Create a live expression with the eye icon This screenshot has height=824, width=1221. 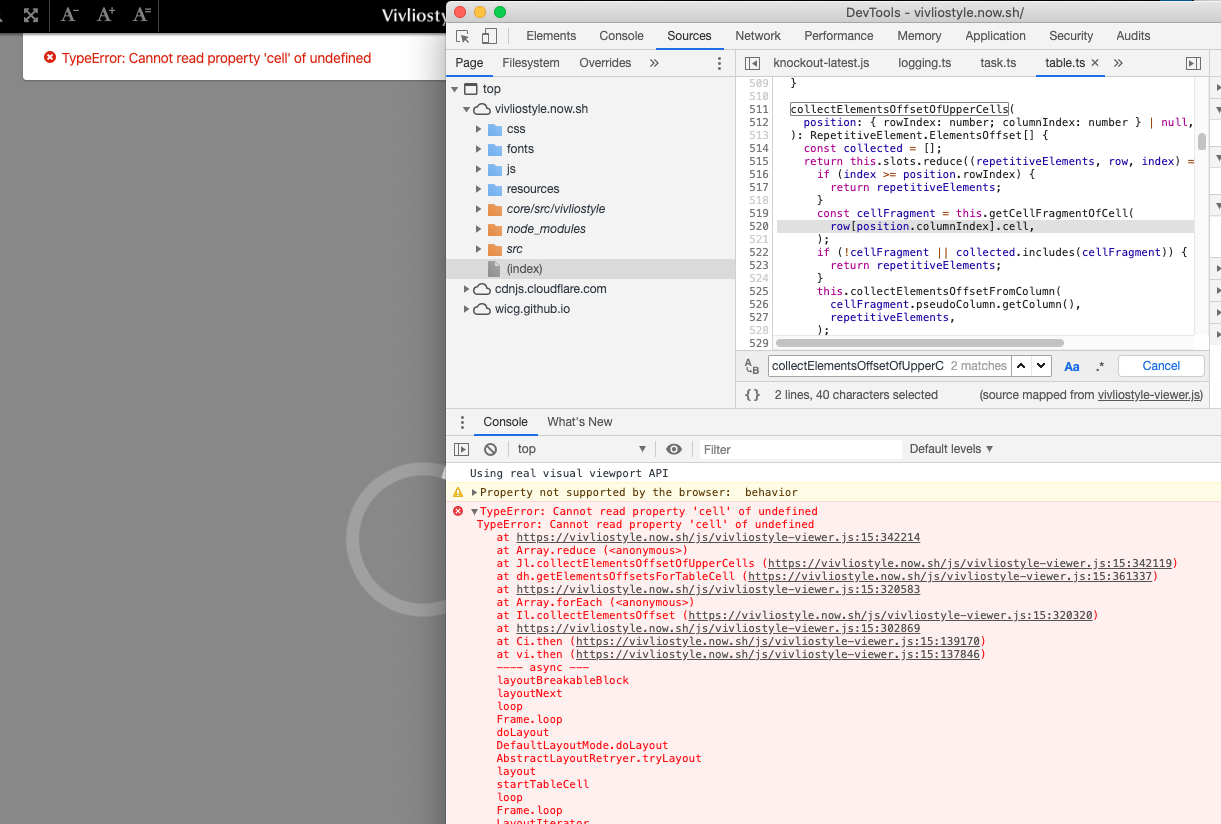tap(674, 448)
